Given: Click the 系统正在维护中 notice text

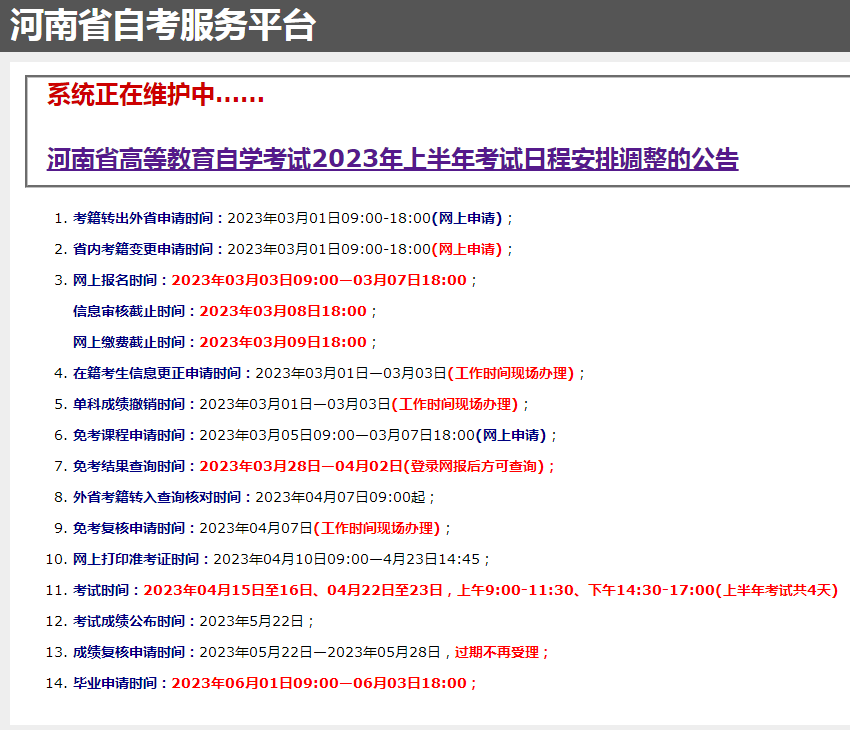Looking at the screenshot, I should [155, 96].
